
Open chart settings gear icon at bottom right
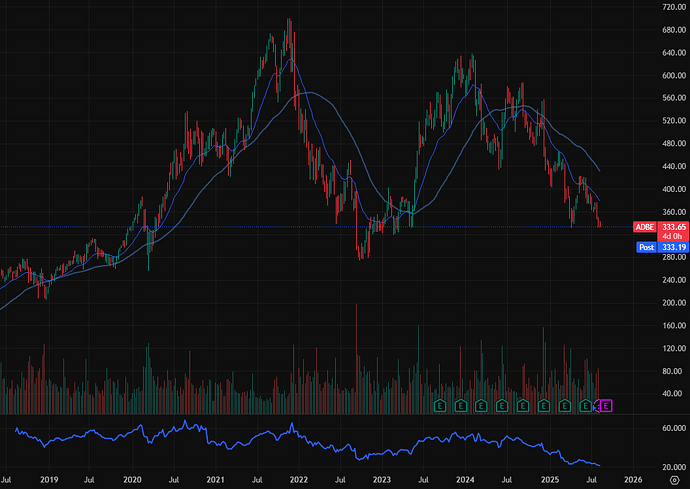674,481
